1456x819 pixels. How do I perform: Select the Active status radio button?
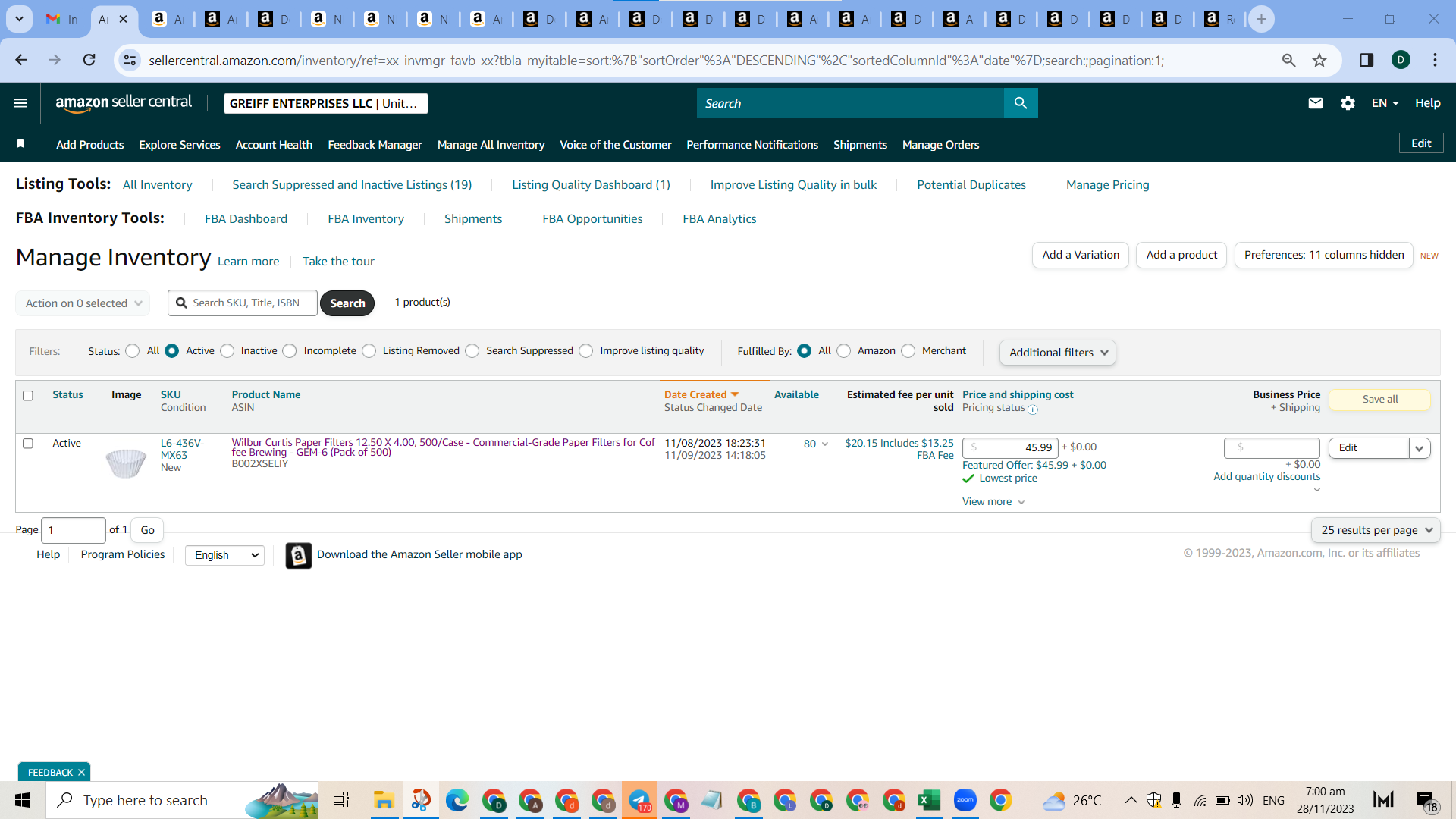click(172, 351)
